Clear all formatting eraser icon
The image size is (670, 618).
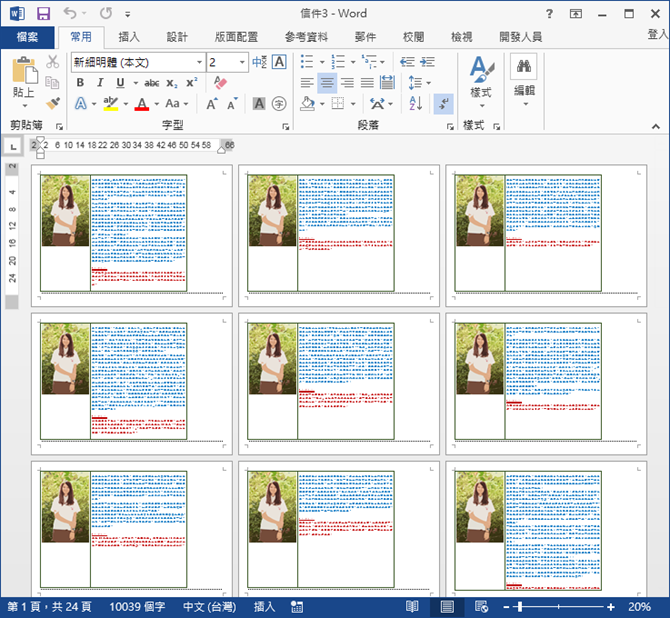tap(220, 82)
